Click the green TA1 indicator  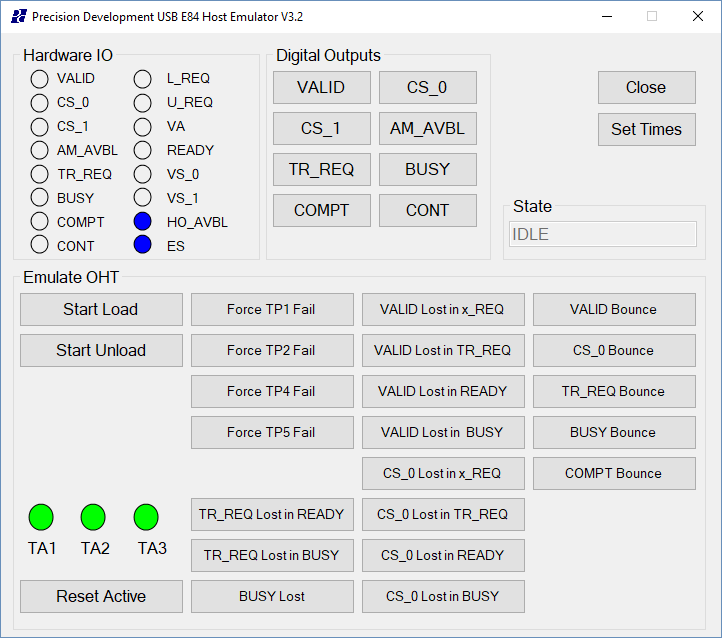[x=41, y=517]
